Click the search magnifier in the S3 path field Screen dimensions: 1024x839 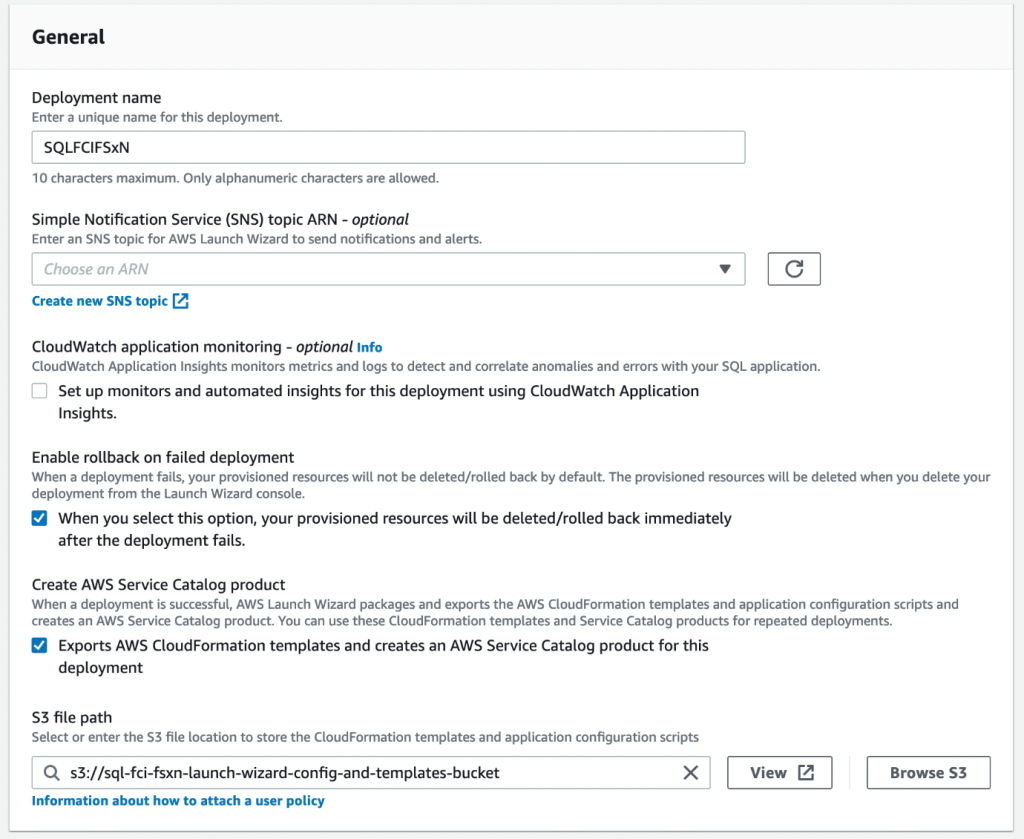coord(51,772)
